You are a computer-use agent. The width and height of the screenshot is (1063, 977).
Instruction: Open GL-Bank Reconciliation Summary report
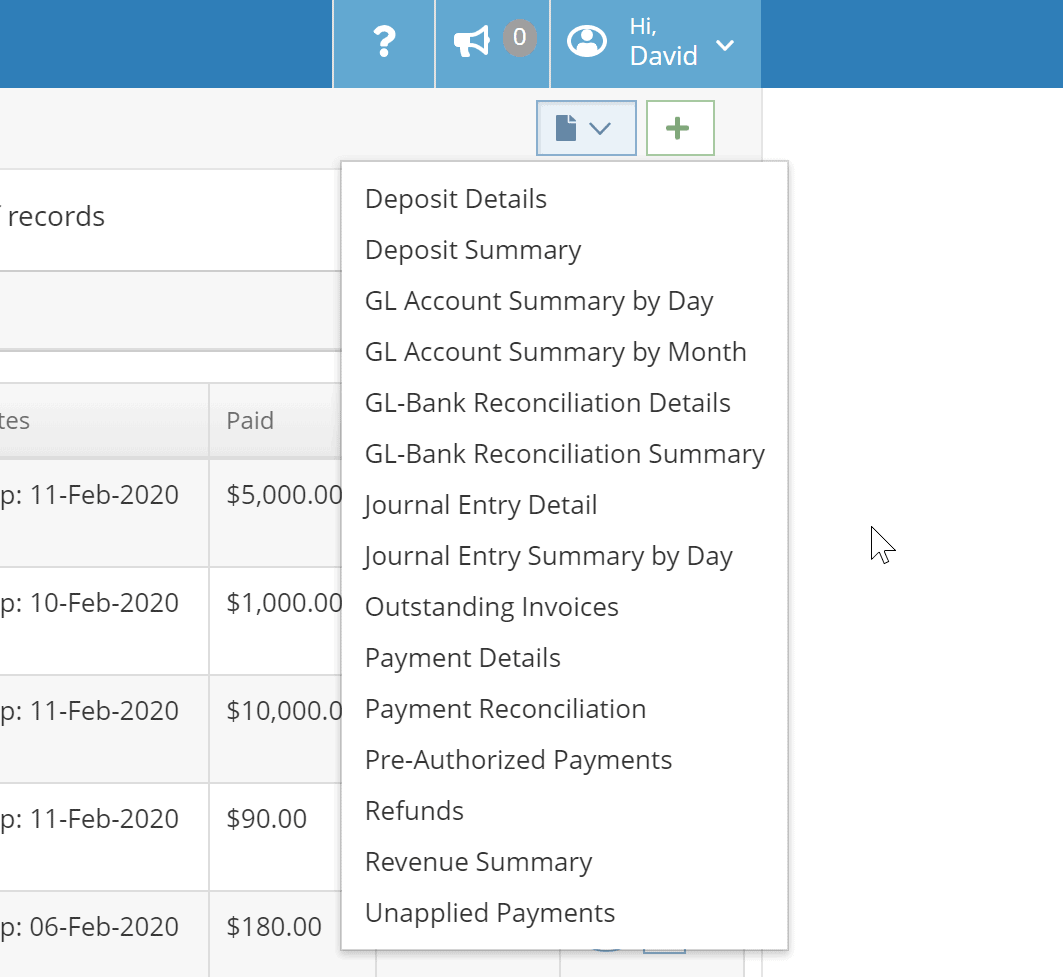coord(565,454)
